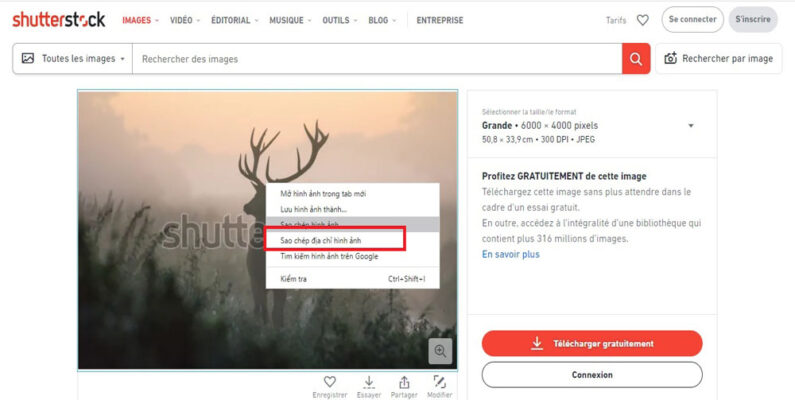Image resolution: width=795 pixels, height=400 pixels.
Task: Expand the Toutes les images dropdown
Action: click(x=73, y=59)
